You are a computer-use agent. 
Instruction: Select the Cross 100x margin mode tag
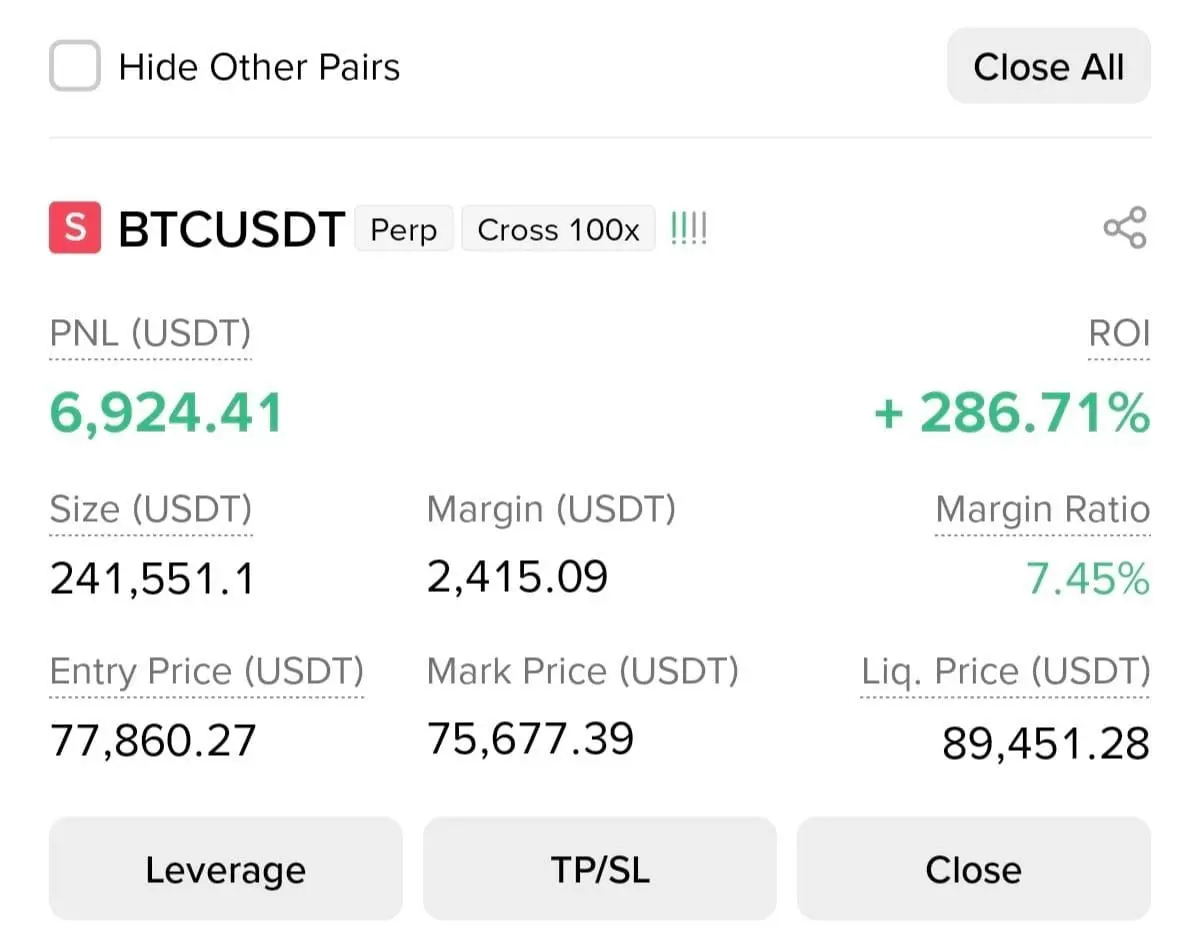[558, 230]
